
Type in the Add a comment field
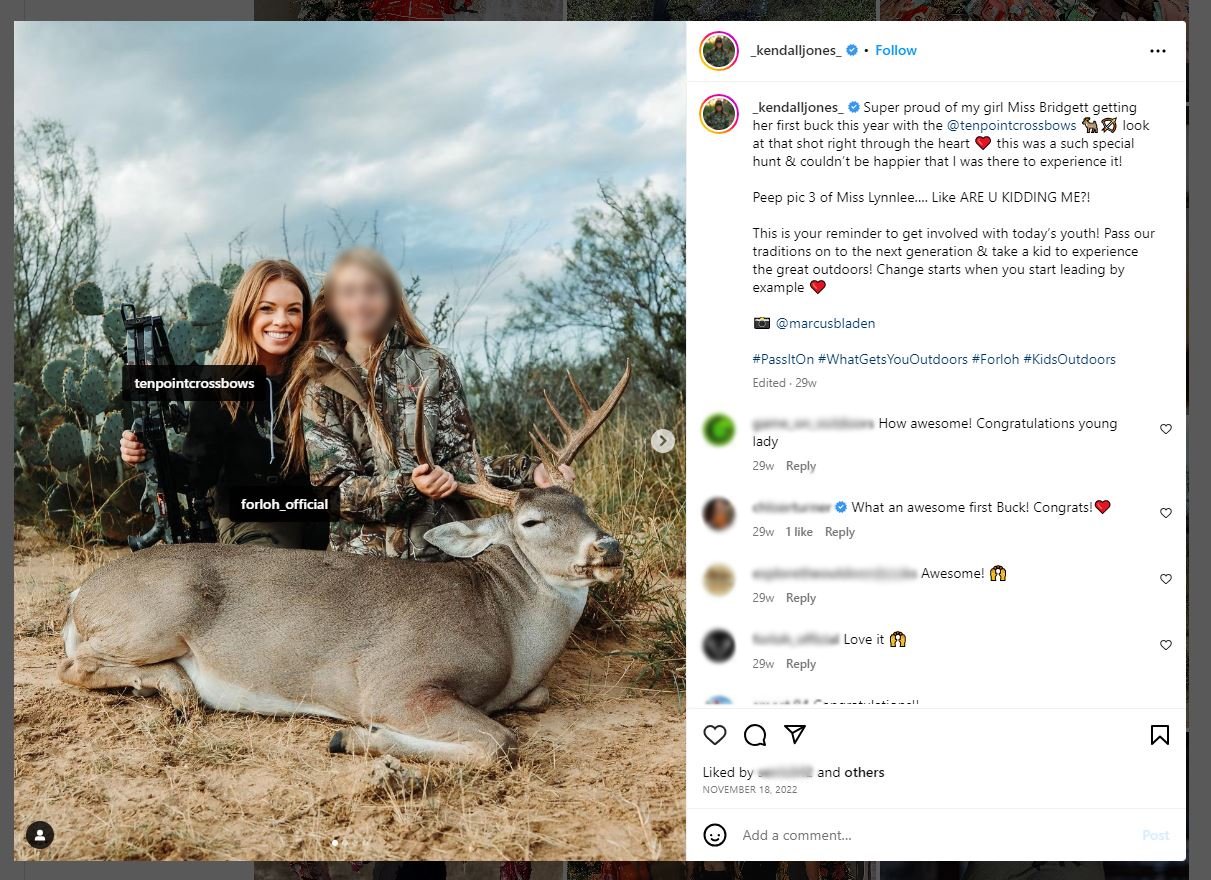click(x=930, y=835)
